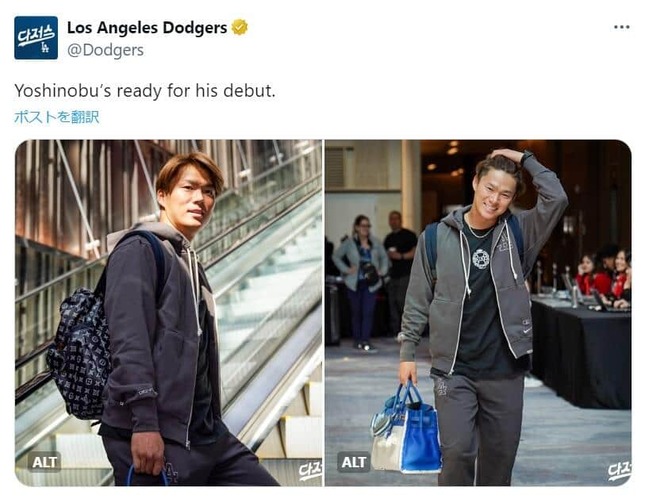Open the right hallway photo
The width and height of the screenshot is (645, 499).
click(478, 313)
